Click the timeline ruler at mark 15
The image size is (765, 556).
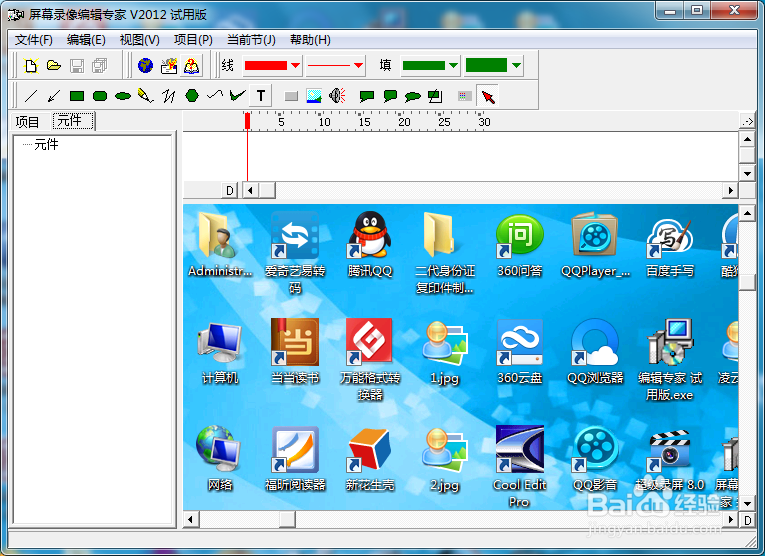364,122
